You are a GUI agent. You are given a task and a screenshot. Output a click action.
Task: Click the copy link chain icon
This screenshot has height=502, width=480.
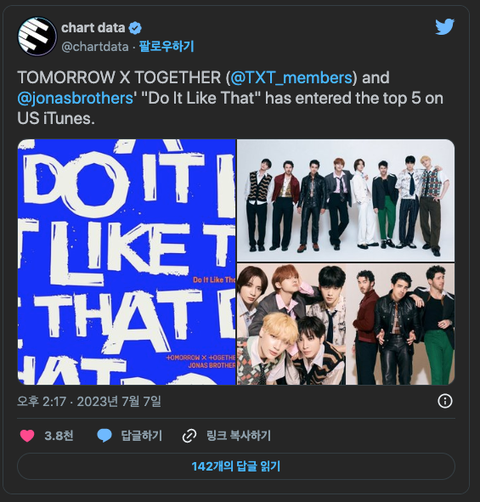click(189, 436)
